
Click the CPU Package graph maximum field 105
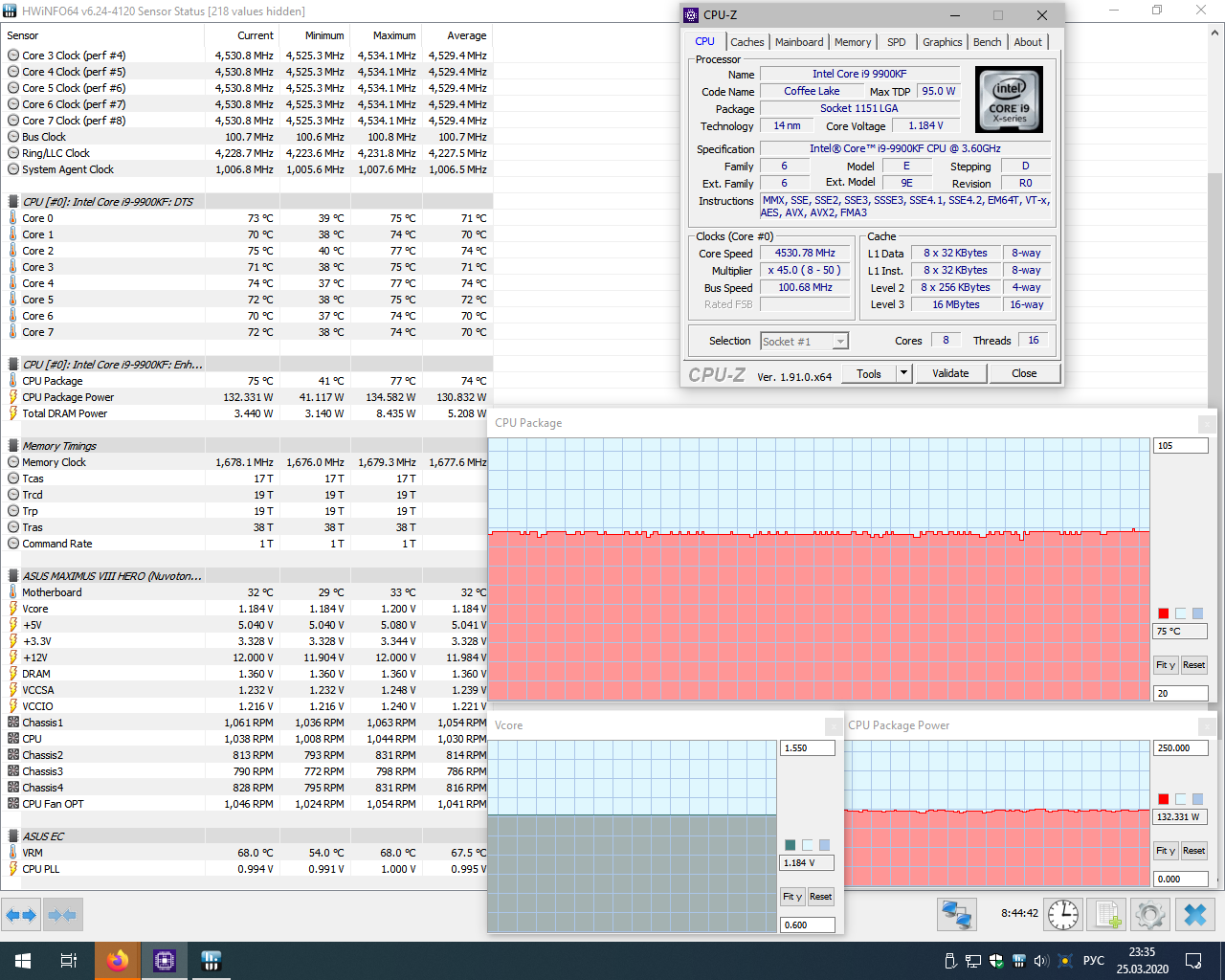pyautogui.click(x=1181, y=446)
